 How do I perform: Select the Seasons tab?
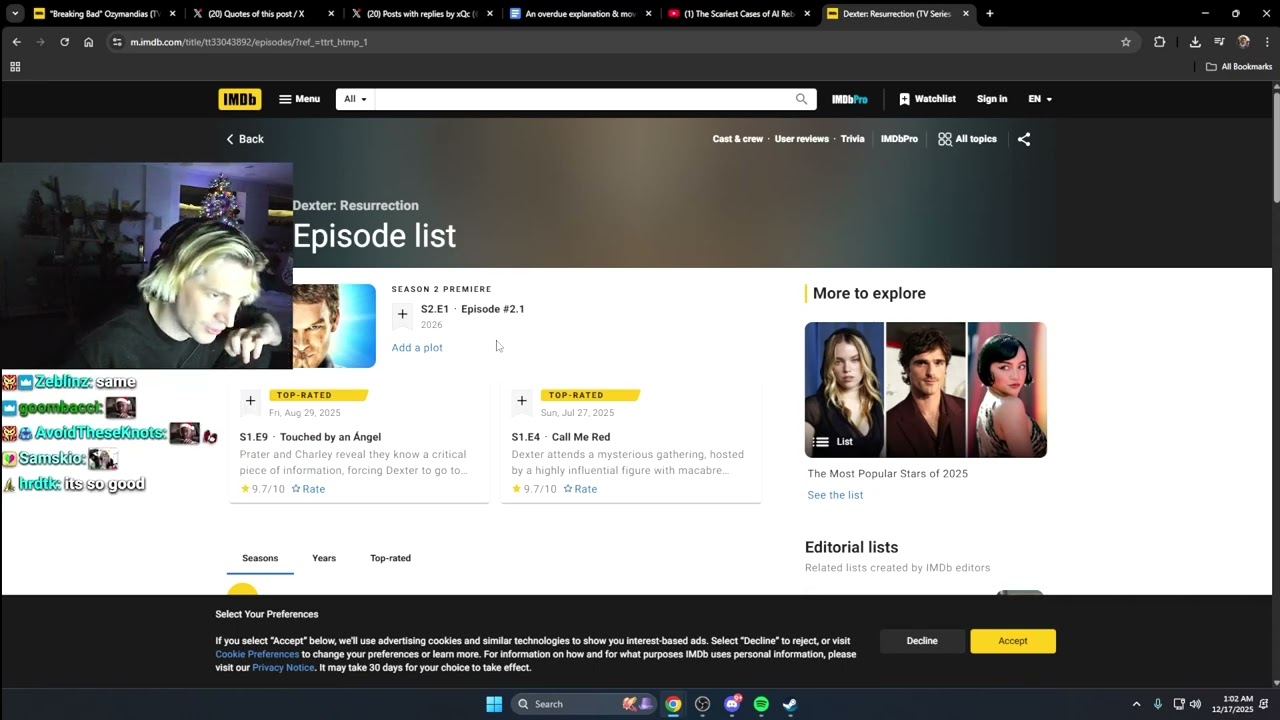(x=260, y=558)
